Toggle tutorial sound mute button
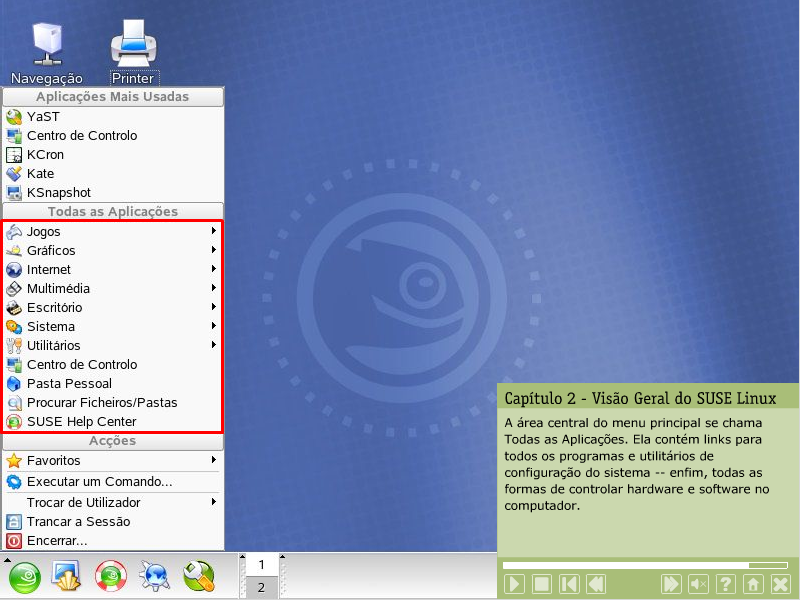Screen dimensions: 800x600 point(699,584)
